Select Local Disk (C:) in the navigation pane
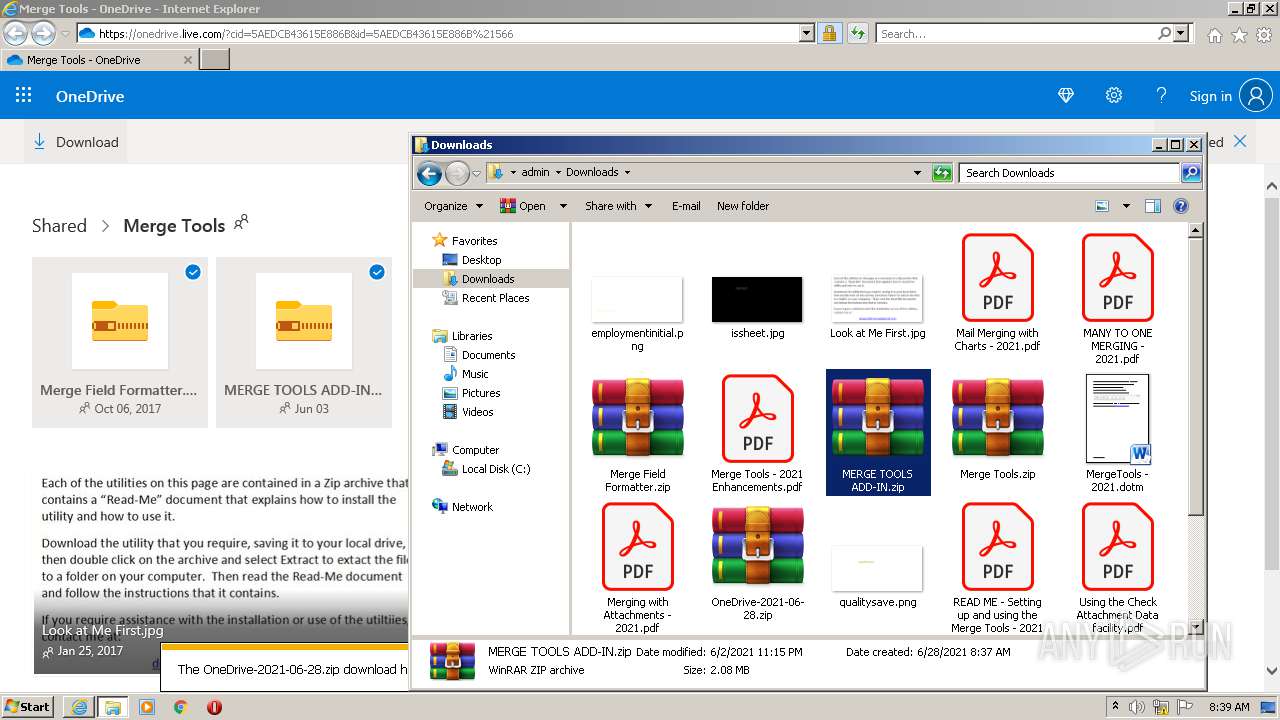 tap(495, 469)
